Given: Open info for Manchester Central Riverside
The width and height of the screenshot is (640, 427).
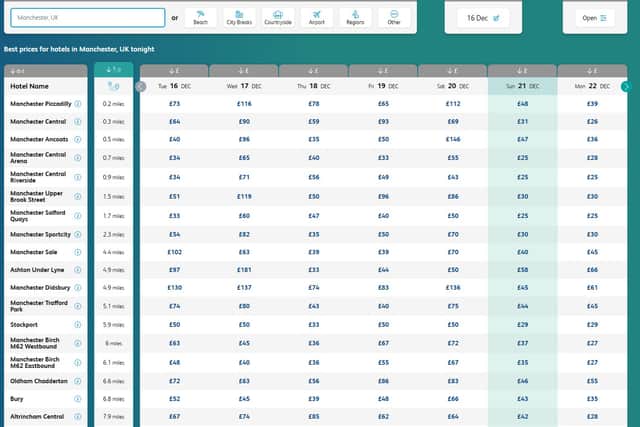Looking at the screenshot, I should pyautogui.click(x=78, y=177).
